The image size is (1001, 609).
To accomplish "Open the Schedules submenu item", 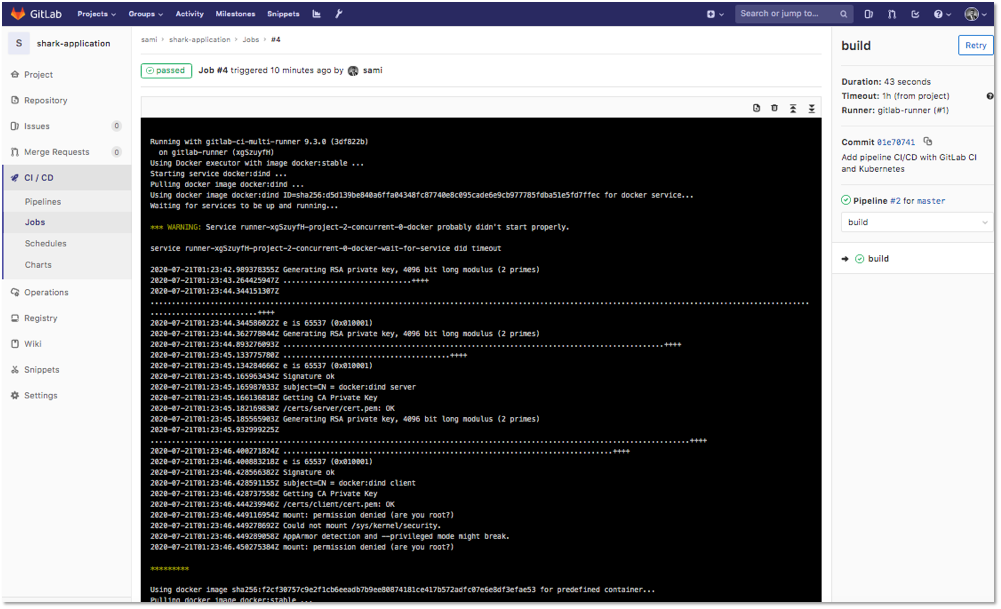I will (45, 243).
